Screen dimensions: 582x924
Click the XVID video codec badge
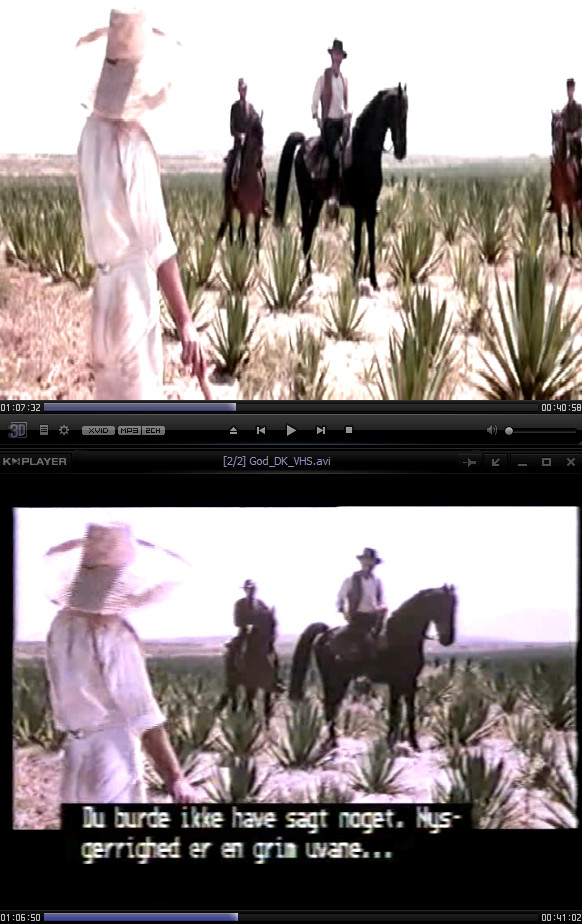pyautogui.click(x=98, y=430)
